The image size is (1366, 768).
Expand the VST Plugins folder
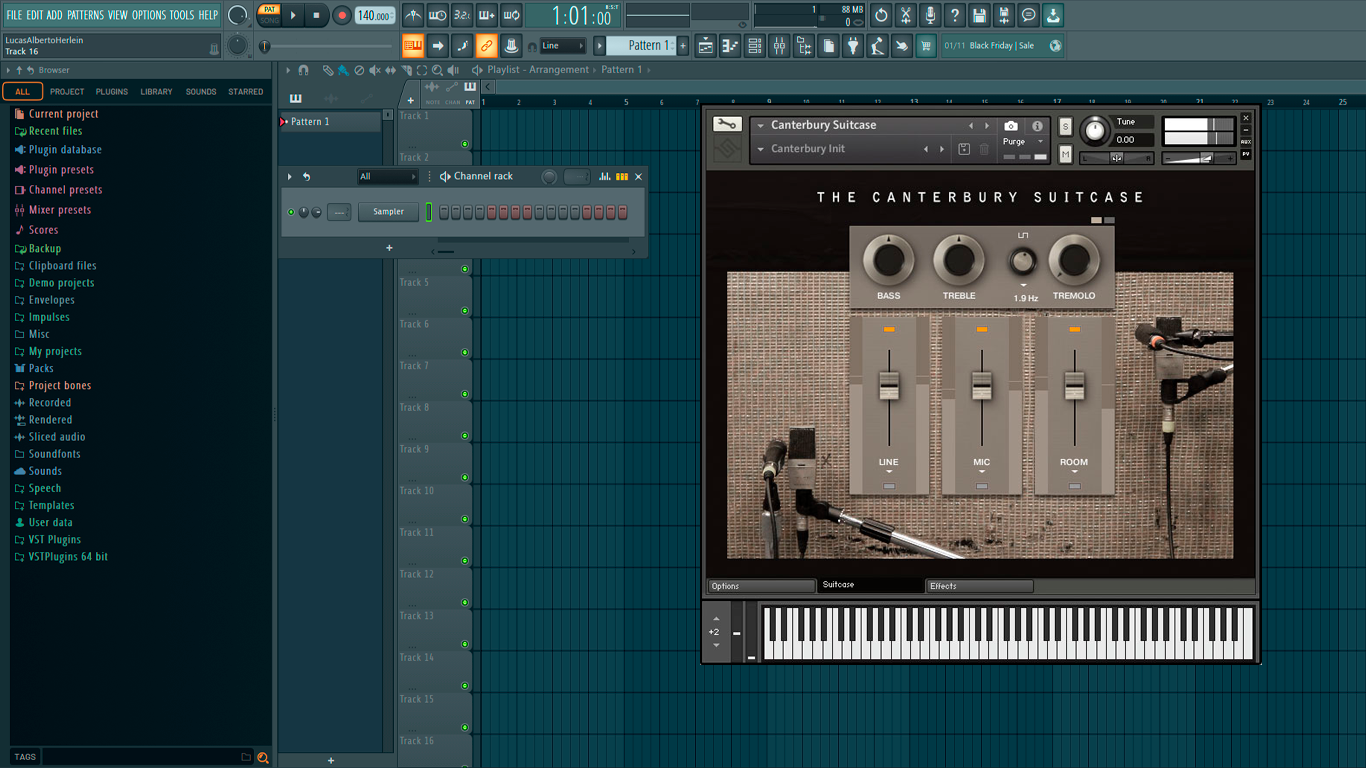(55, 539)
